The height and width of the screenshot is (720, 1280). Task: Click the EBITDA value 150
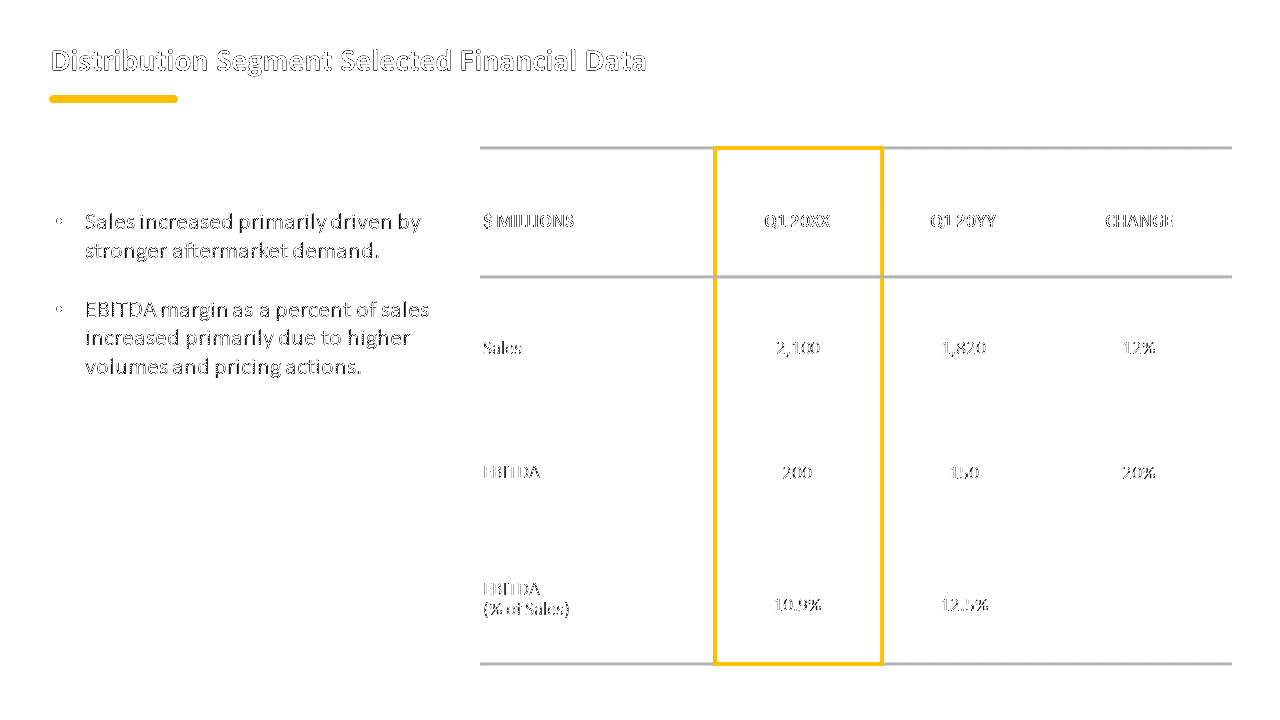[x=964, y=472]
